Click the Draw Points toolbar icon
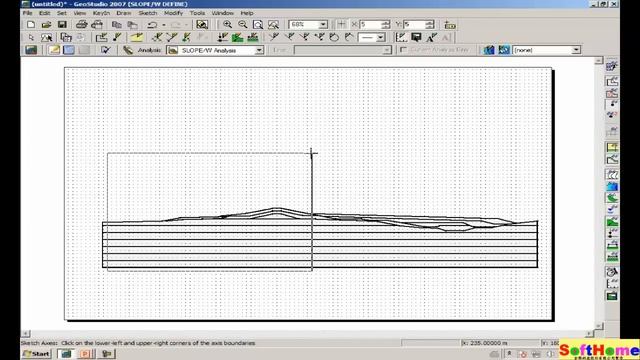The height and width of the screenshot is (360, 640). click(x=117, y=38)
